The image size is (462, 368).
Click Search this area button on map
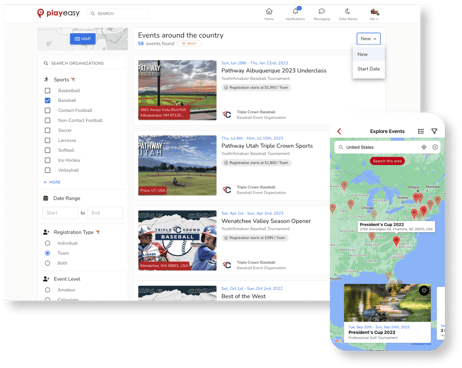387,161
